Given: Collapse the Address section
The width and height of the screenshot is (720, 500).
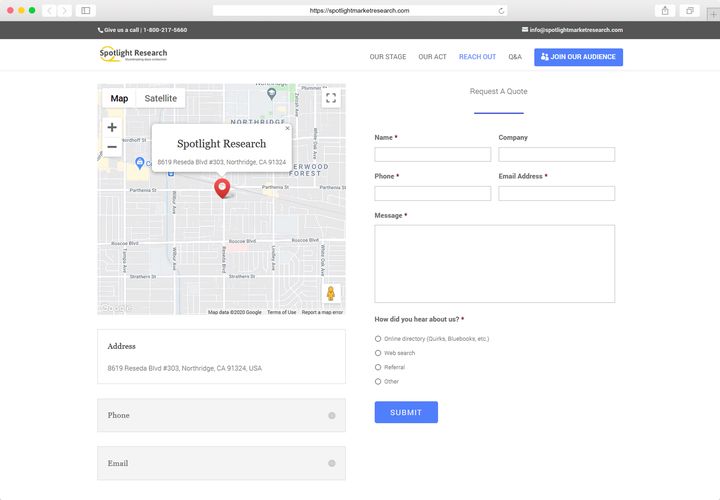Looking at the screenshot, I should 221,346.
